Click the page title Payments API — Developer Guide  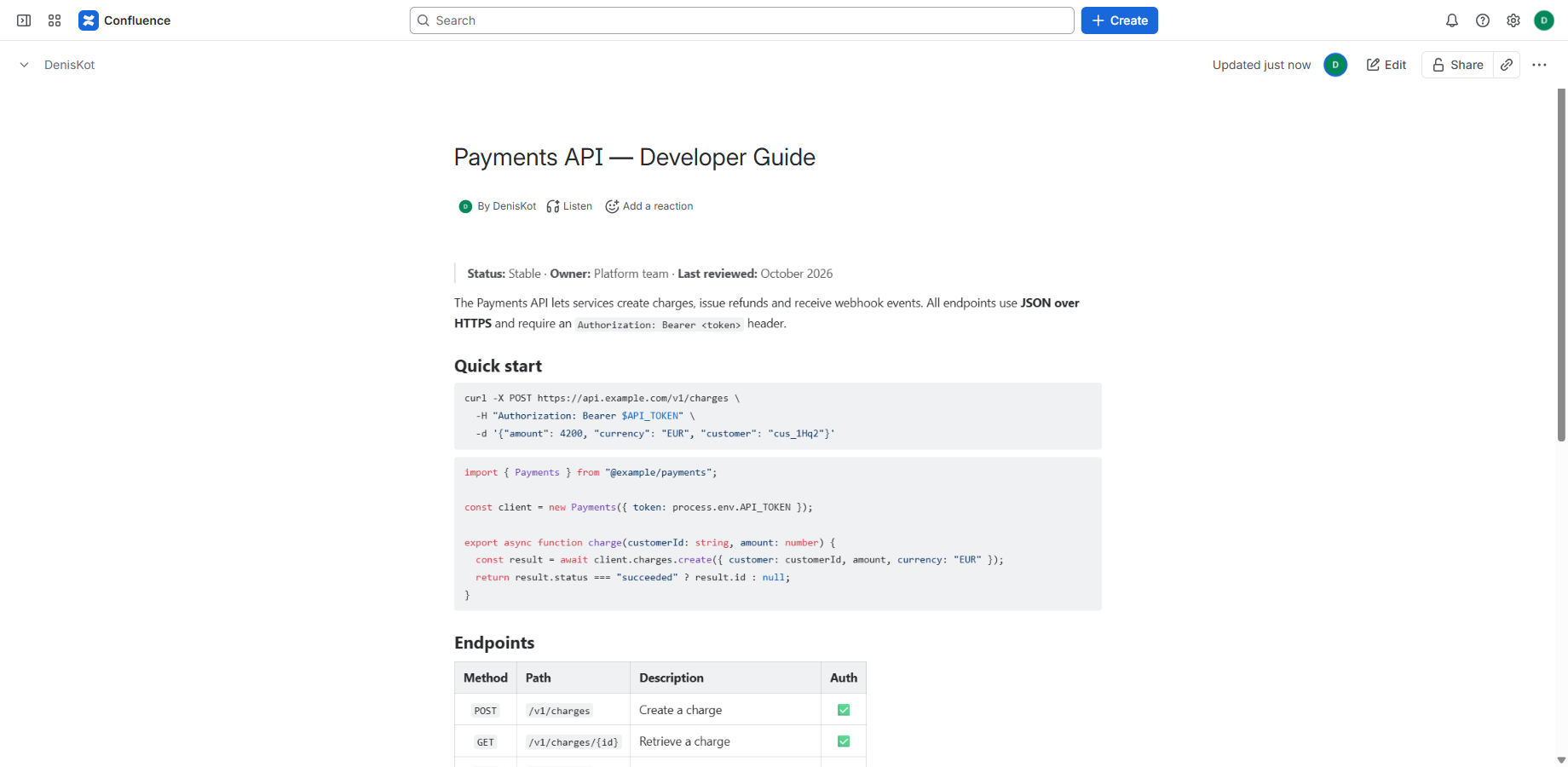click(635, 157)
